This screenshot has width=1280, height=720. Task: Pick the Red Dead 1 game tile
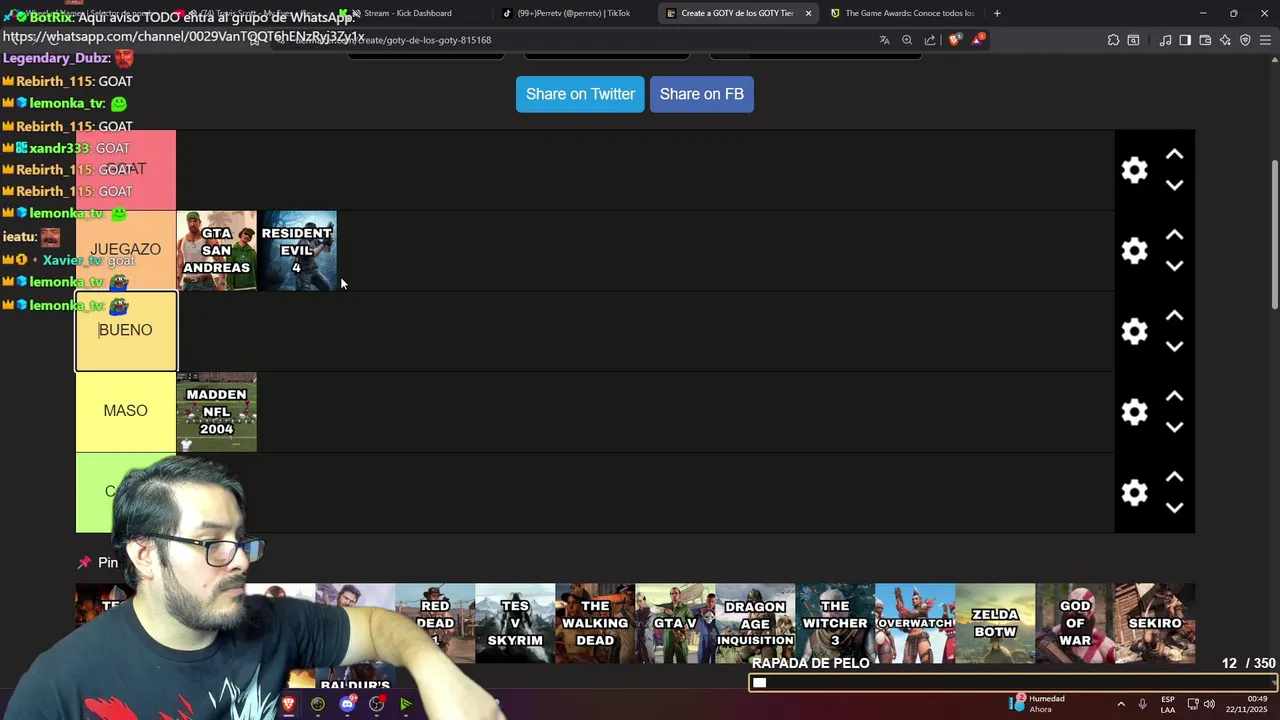(x=435, y=623)
